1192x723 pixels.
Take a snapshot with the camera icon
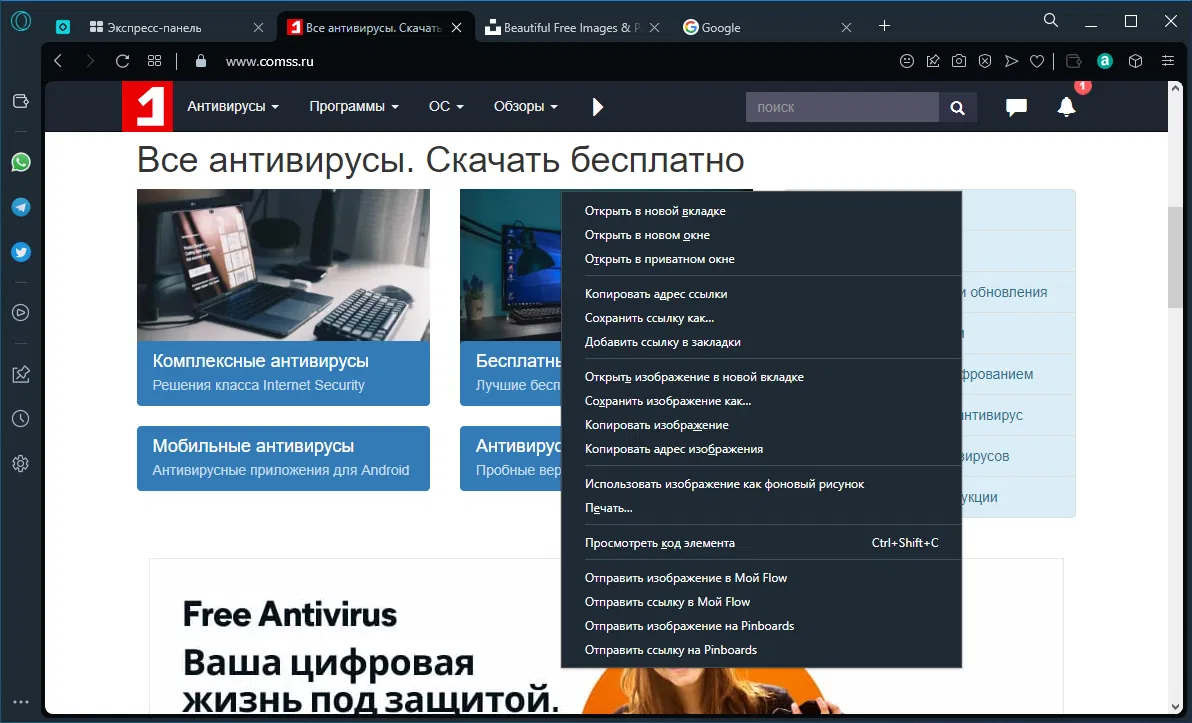click(959, 61)
